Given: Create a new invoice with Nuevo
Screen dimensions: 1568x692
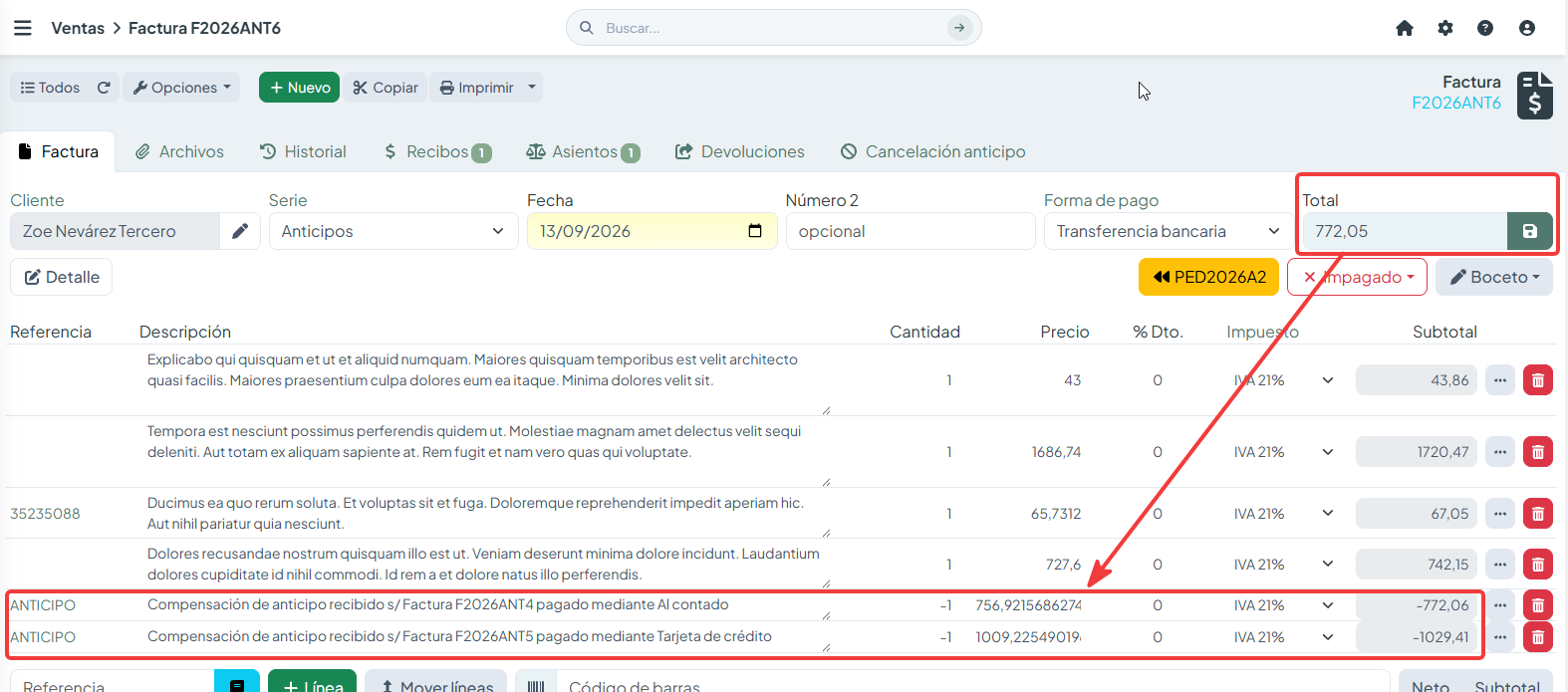Looking at the screenshot, I should click(300, 88).
